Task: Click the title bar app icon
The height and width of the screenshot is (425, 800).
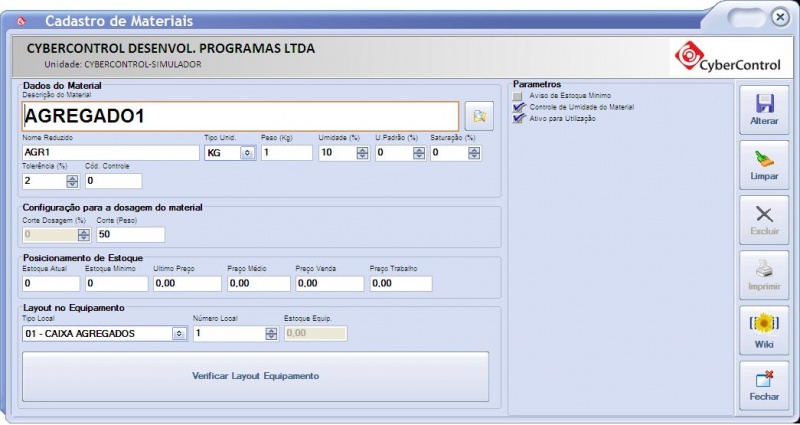Action: pos(21,21)
